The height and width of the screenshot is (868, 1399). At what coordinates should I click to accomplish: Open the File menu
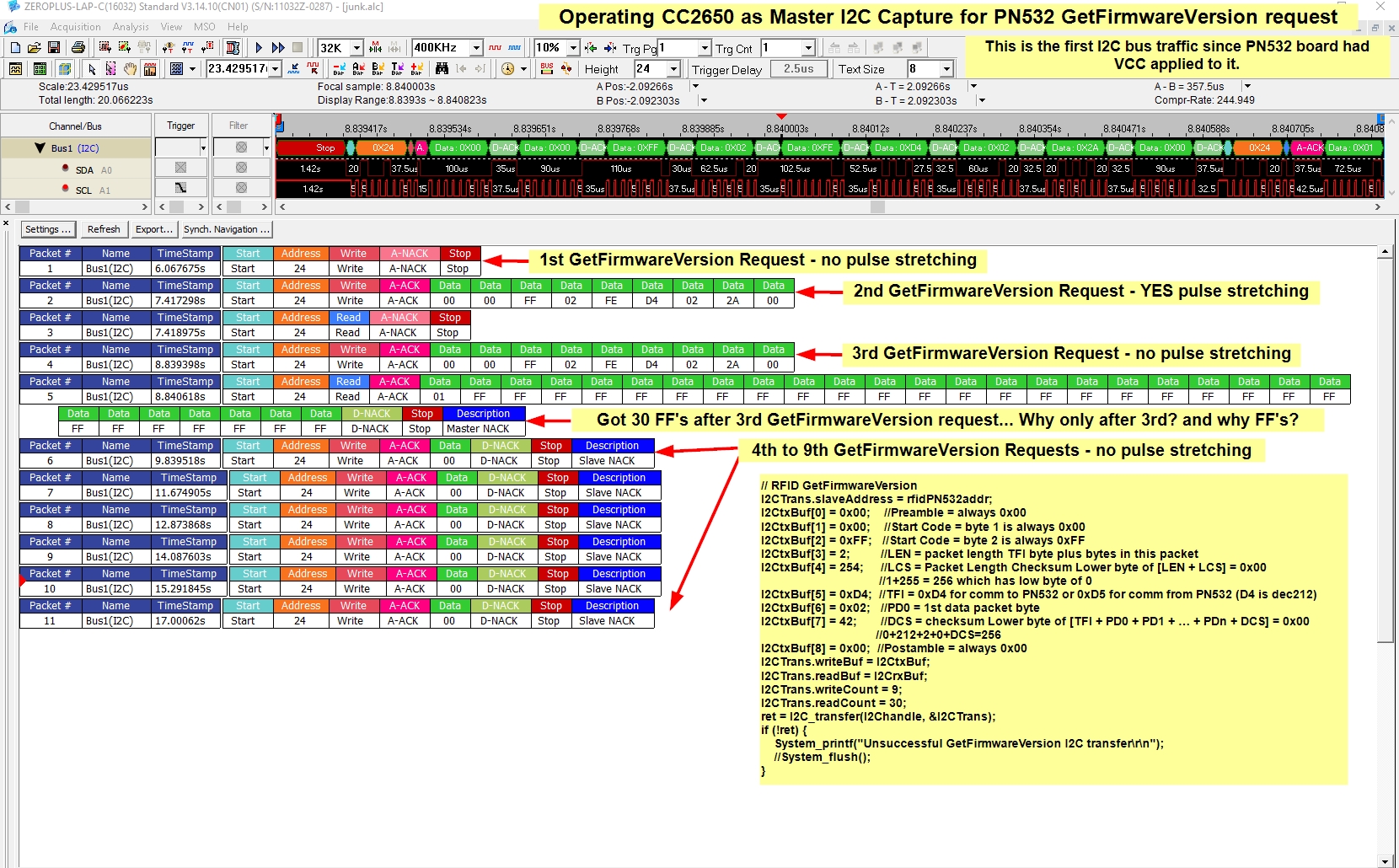[31, 27]
